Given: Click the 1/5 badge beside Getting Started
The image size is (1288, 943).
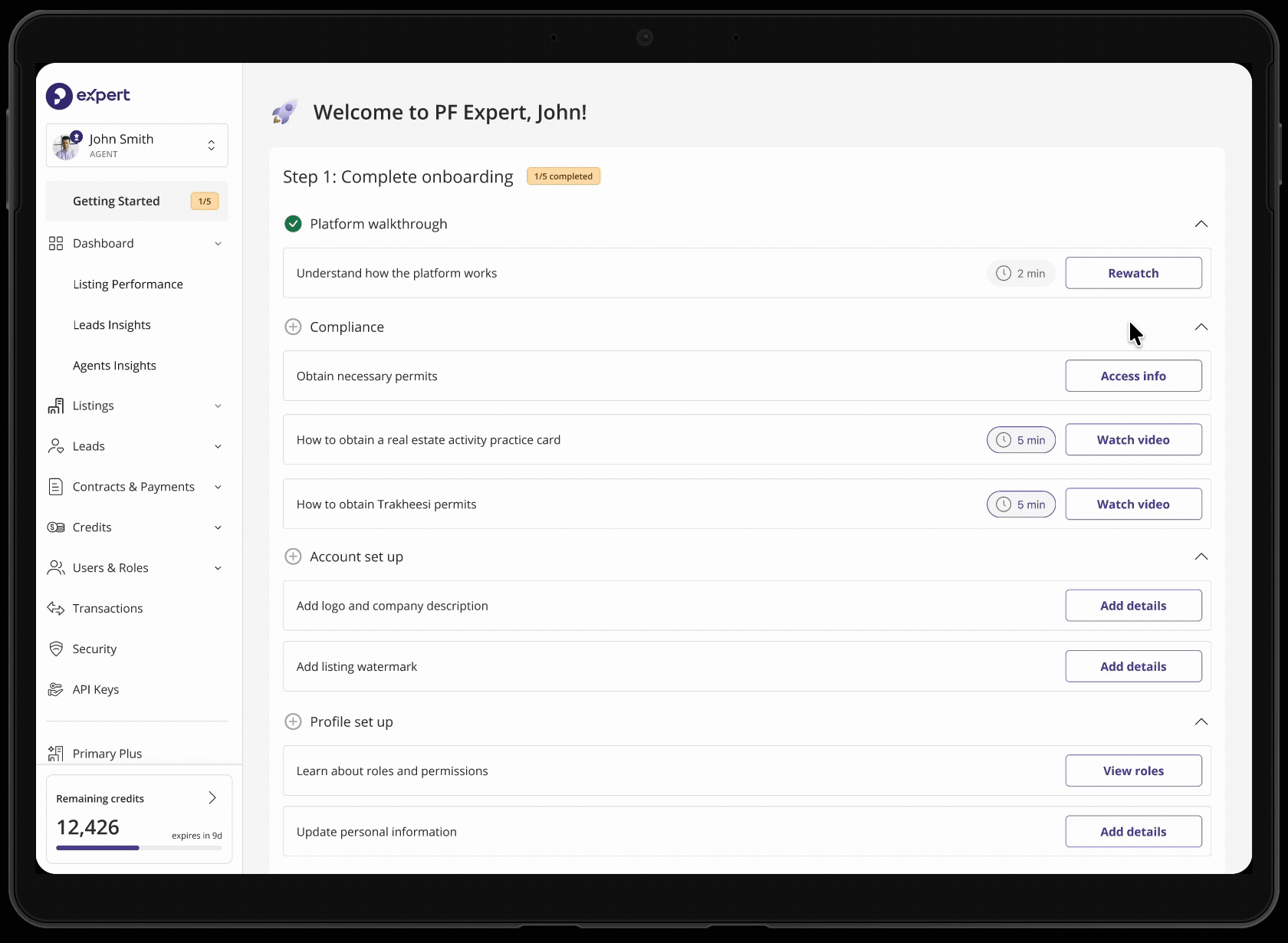Looking at the screenshot, I should point(205,201).
